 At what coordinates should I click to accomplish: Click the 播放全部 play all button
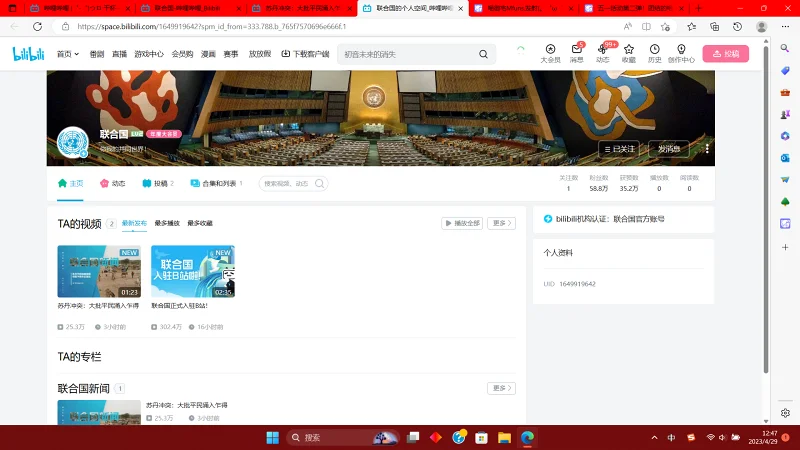point(462,223)
